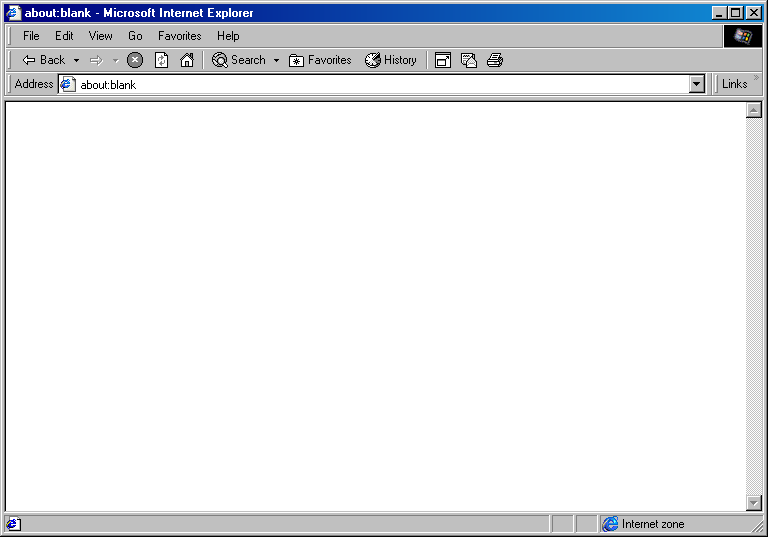Click the Back button in toolbar

(x=44, y=60)
